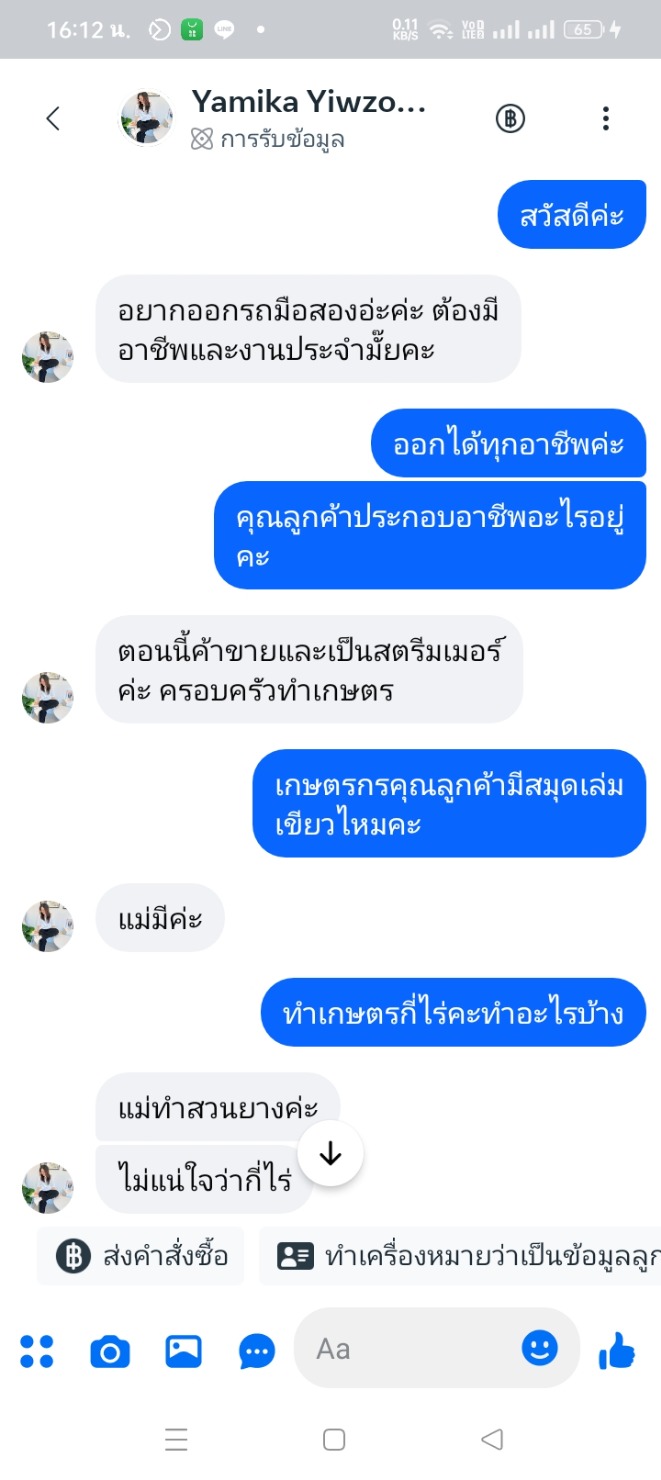
Task: Tap the Android recent apps menu button
Action: [x=176, y=1439]
